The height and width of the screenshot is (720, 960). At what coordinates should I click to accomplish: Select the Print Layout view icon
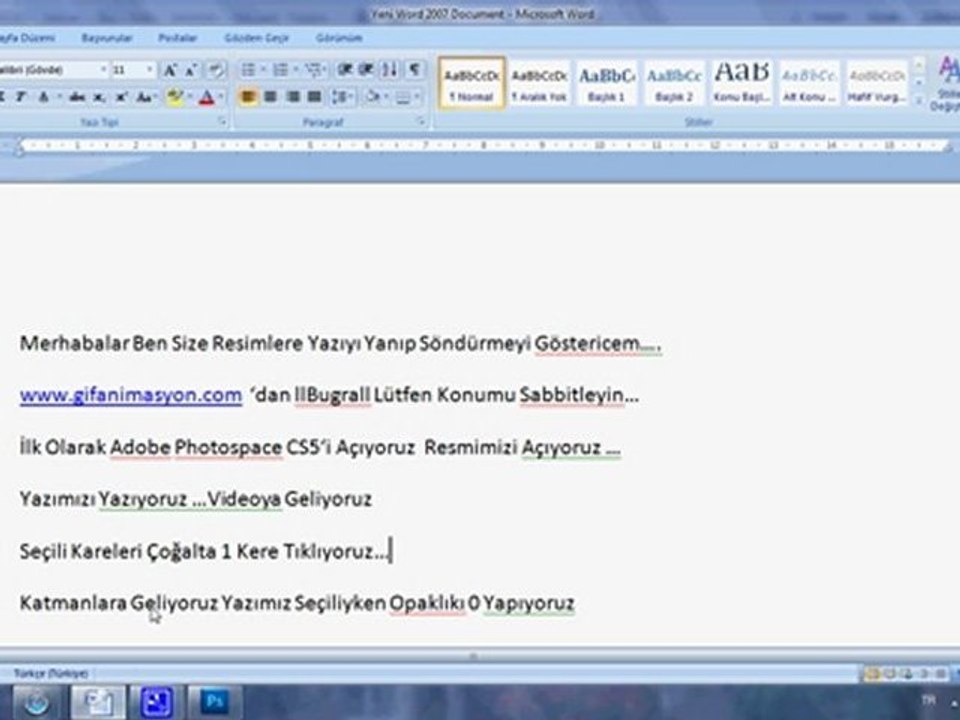click(872, 674)
